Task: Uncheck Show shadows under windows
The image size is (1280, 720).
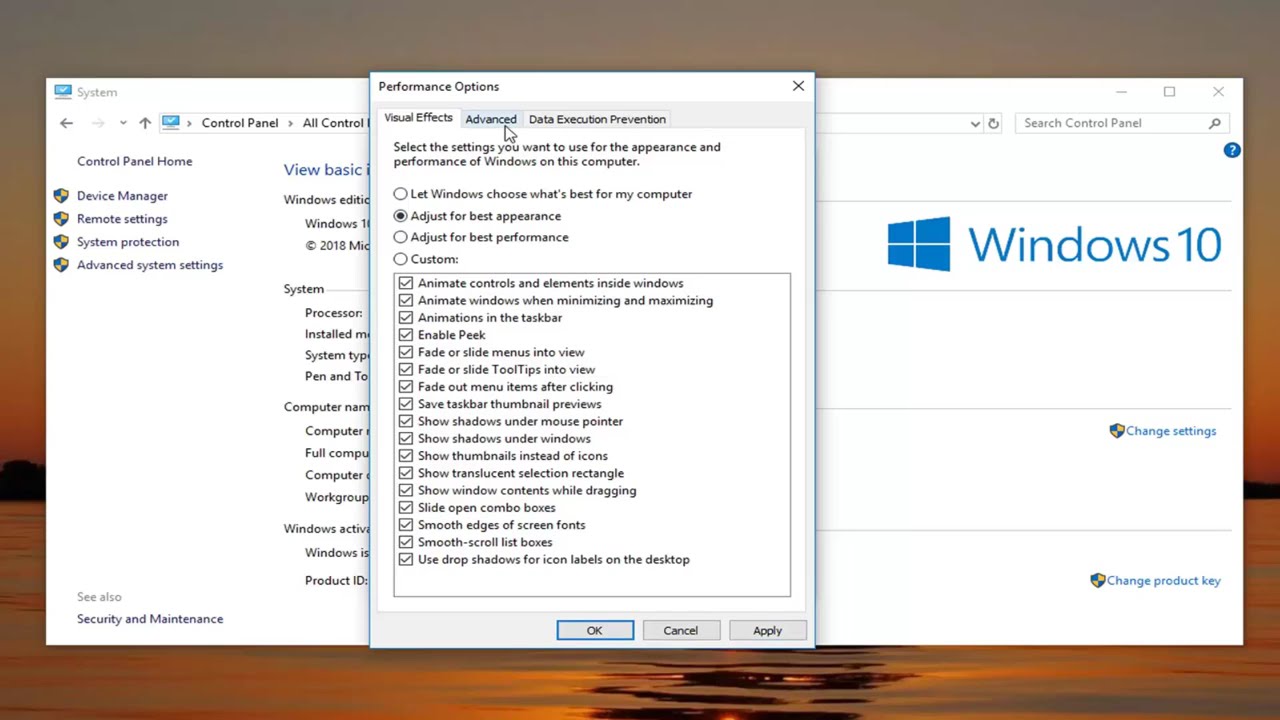Action: pos(406,438)
